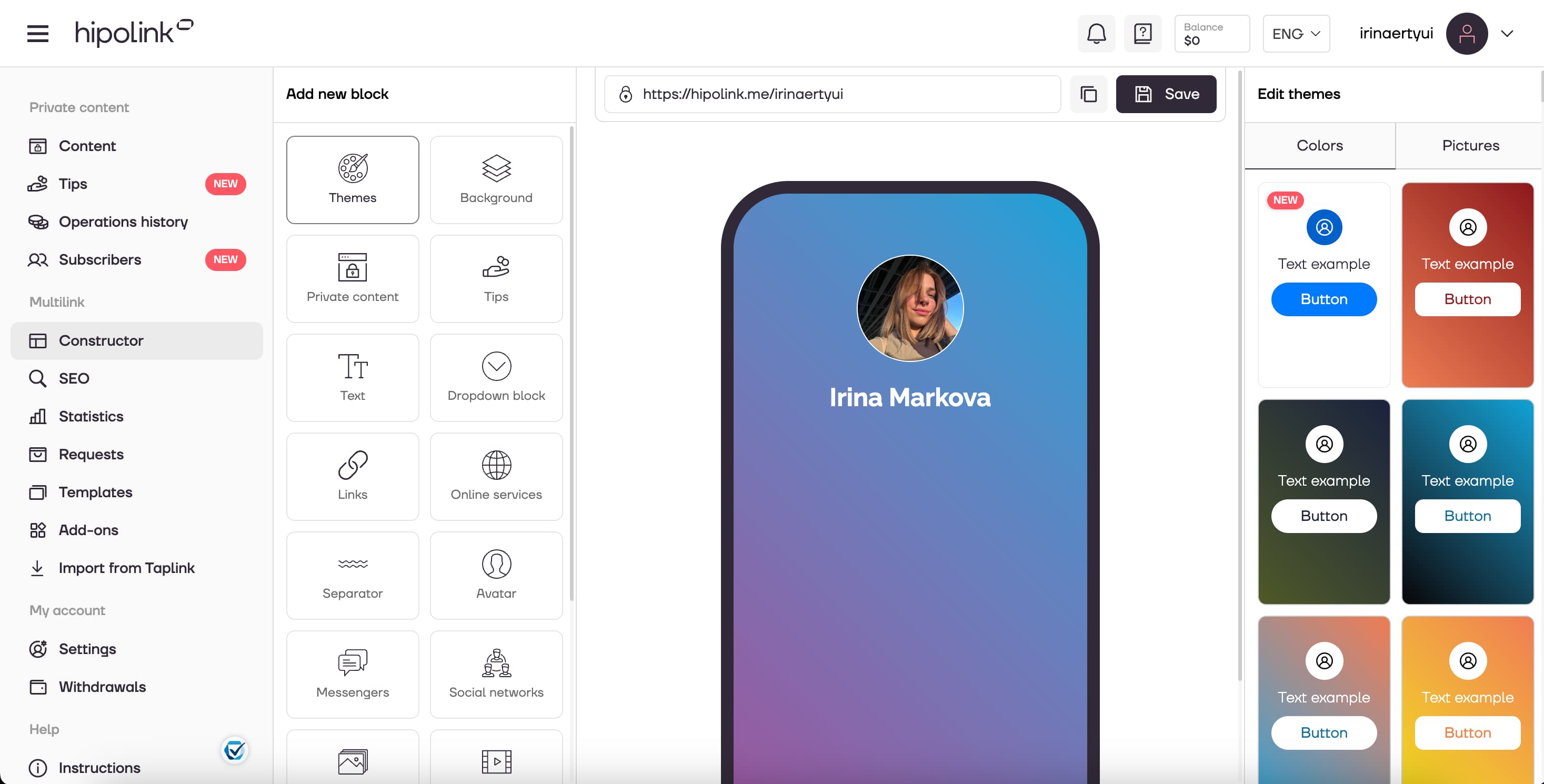Image resolution: width=1544 pixels, height=784 pixels.
Task: Click Irina Markova name text
Action: [x=910, y=397]
